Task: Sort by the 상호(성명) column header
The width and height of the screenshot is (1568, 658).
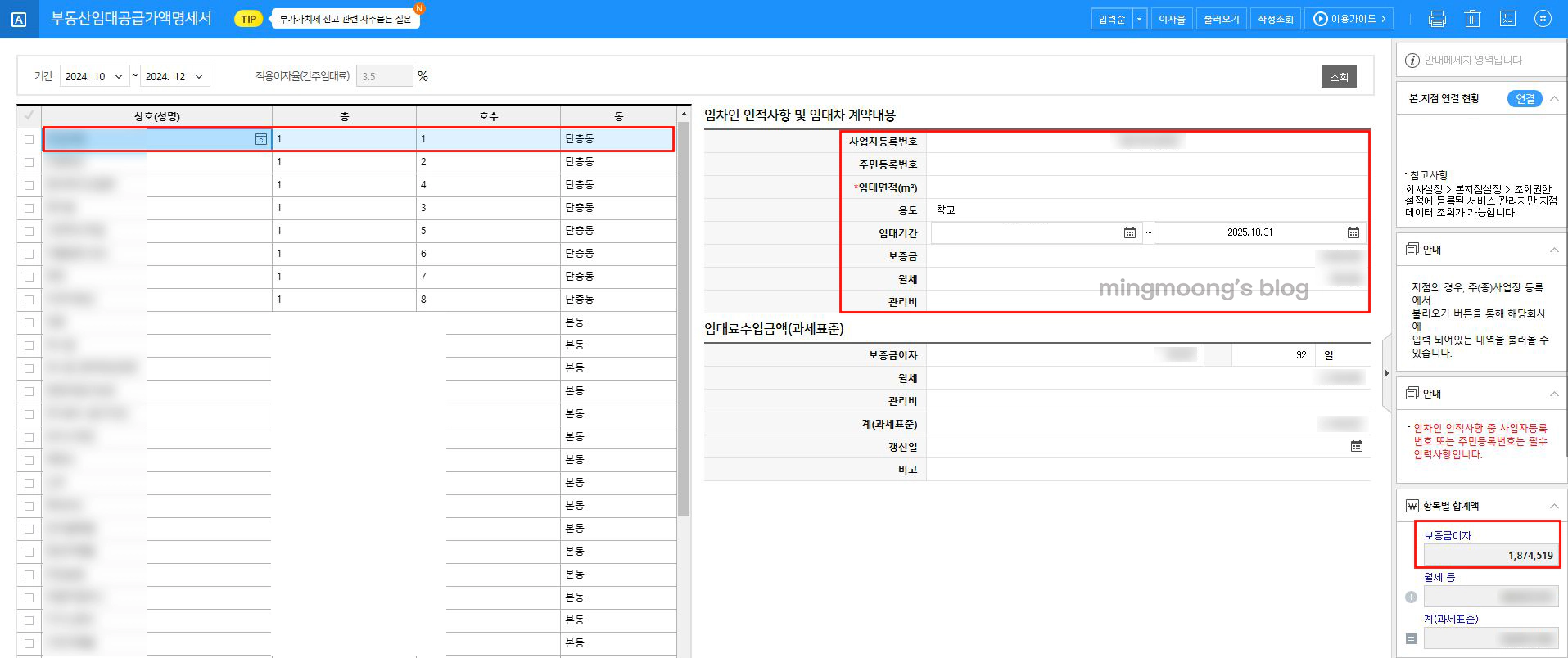Action: point(156,116)
